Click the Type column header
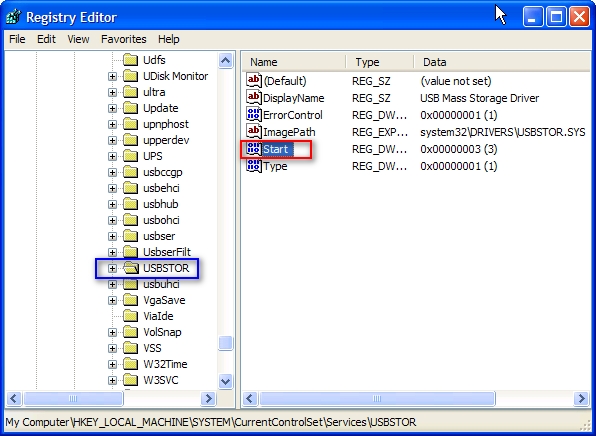Image resolution: width=596 pixels, height=436 pixels. point(380,62)
